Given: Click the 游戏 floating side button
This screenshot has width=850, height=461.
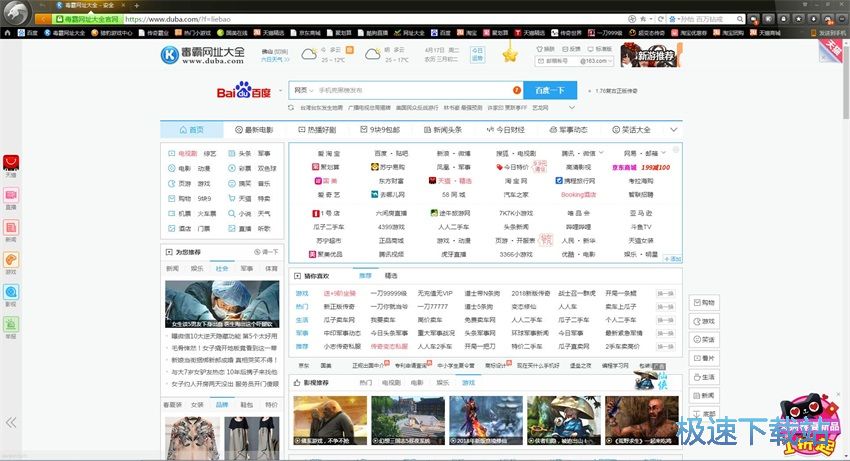Looking at the screenshot, I should (x=704, y=321).
